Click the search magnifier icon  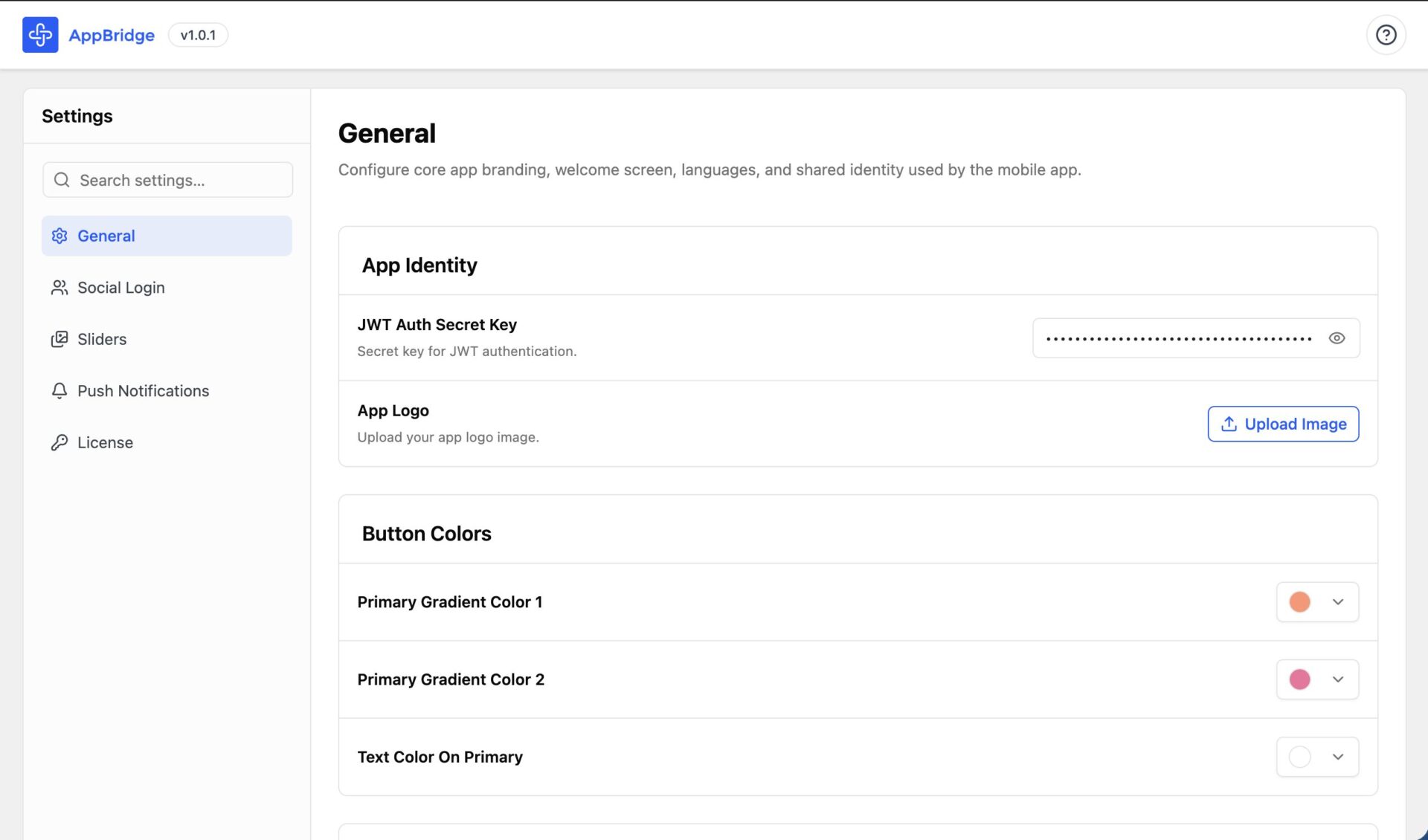[x=62, y=180]
